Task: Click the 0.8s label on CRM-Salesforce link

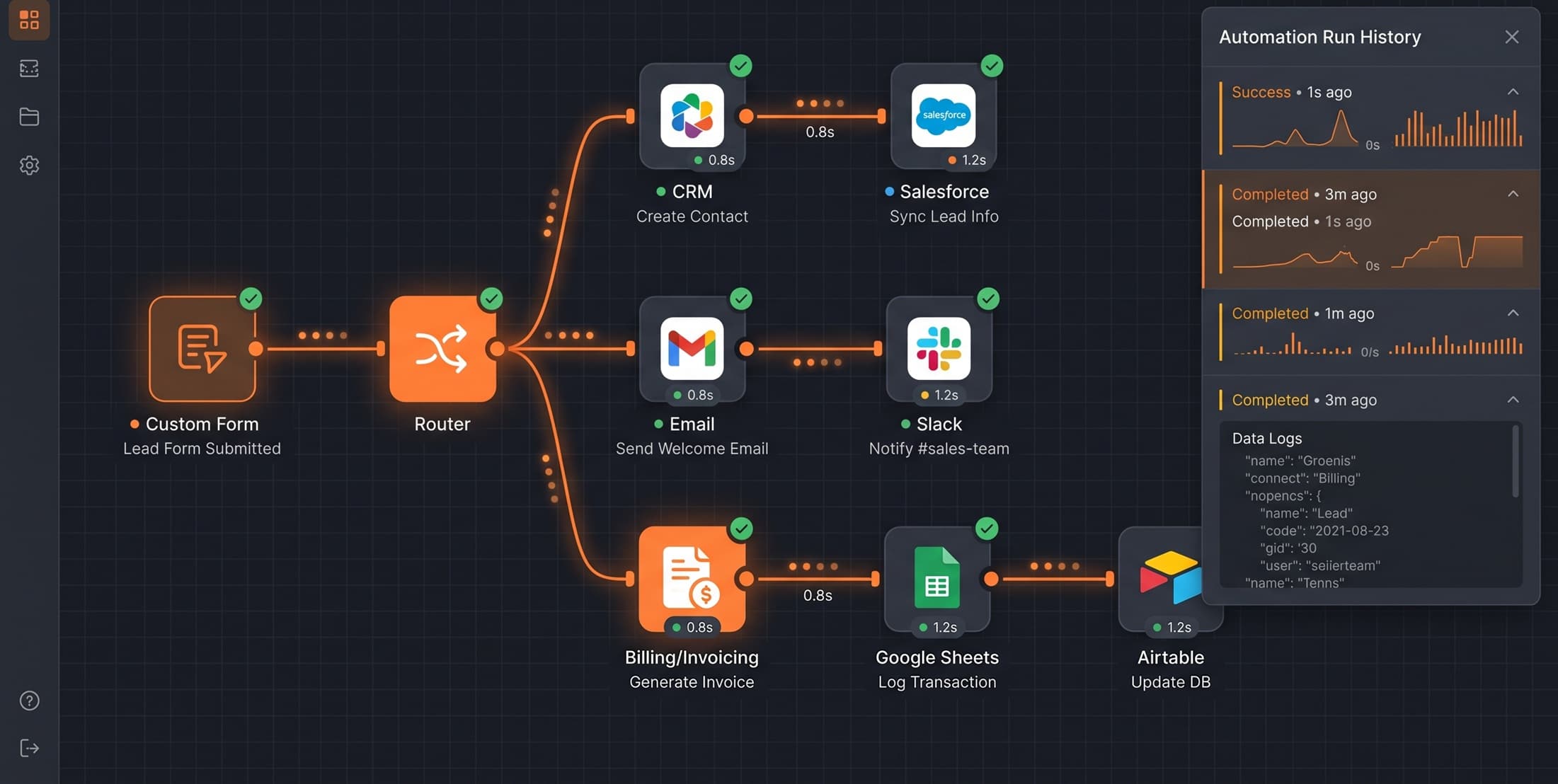Action: point(820,132)
